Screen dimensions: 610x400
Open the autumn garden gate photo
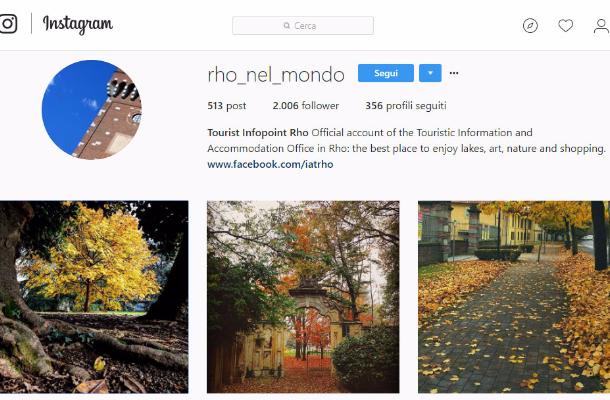(x=303, y=297)
